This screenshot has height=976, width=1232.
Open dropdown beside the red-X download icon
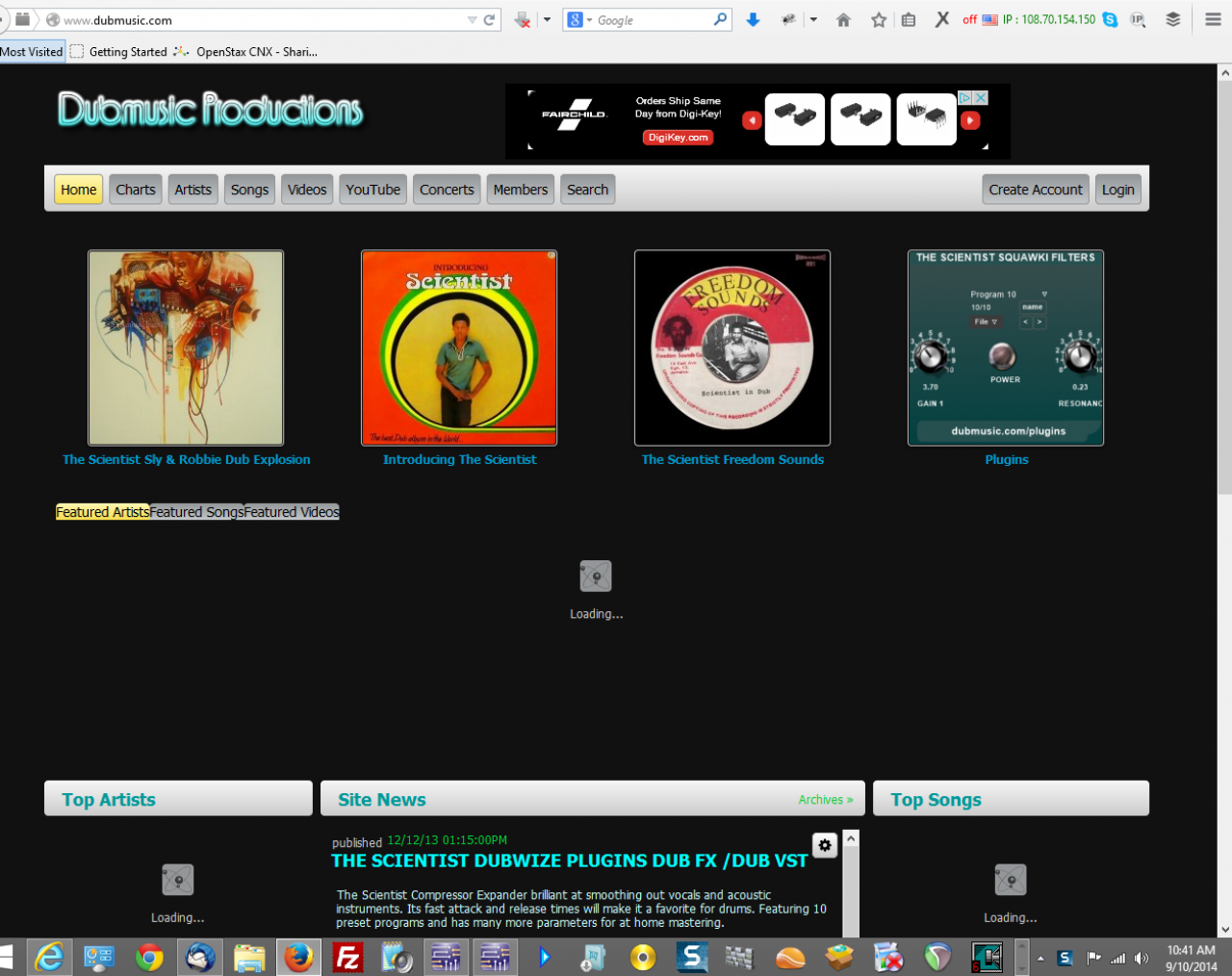[x=547, y=19]
